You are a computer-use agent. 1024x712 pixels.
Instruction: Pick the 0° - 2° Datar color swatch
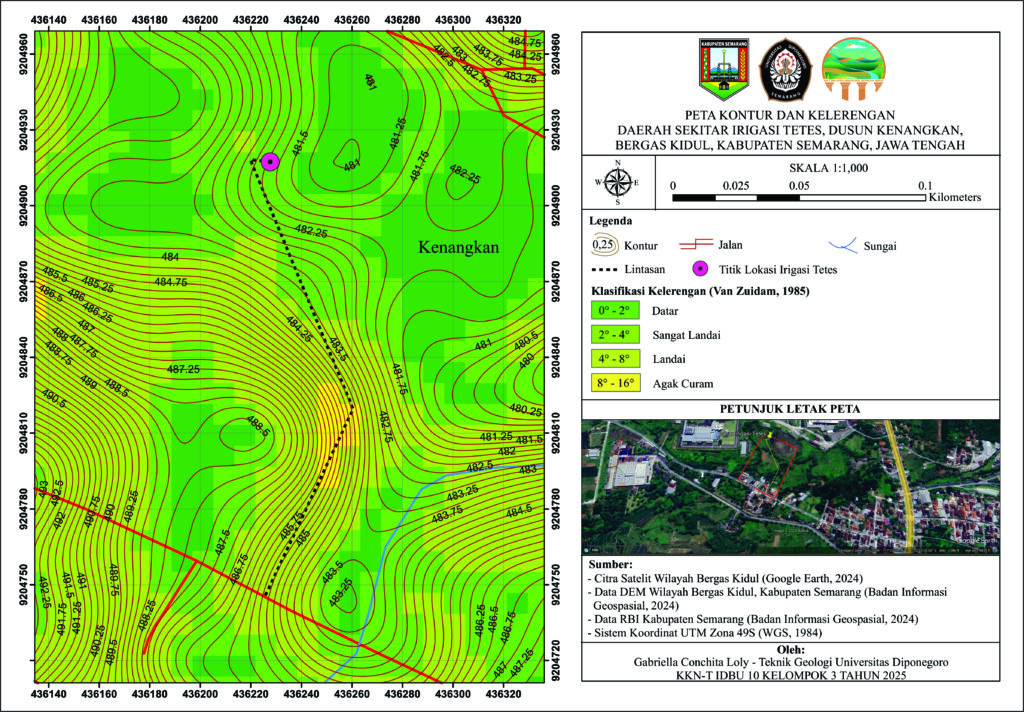pyautogui.click(x=615, y=311)
